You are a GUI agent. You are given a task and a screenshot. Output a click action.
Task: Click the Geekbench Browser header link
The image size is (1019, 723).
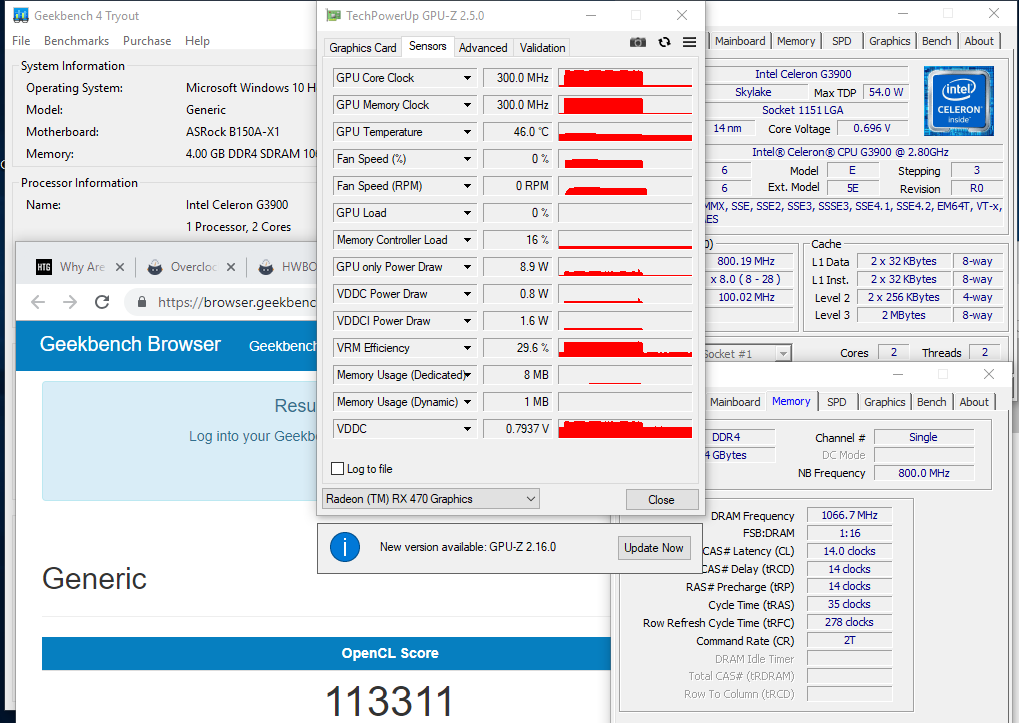tap(130, 344)
